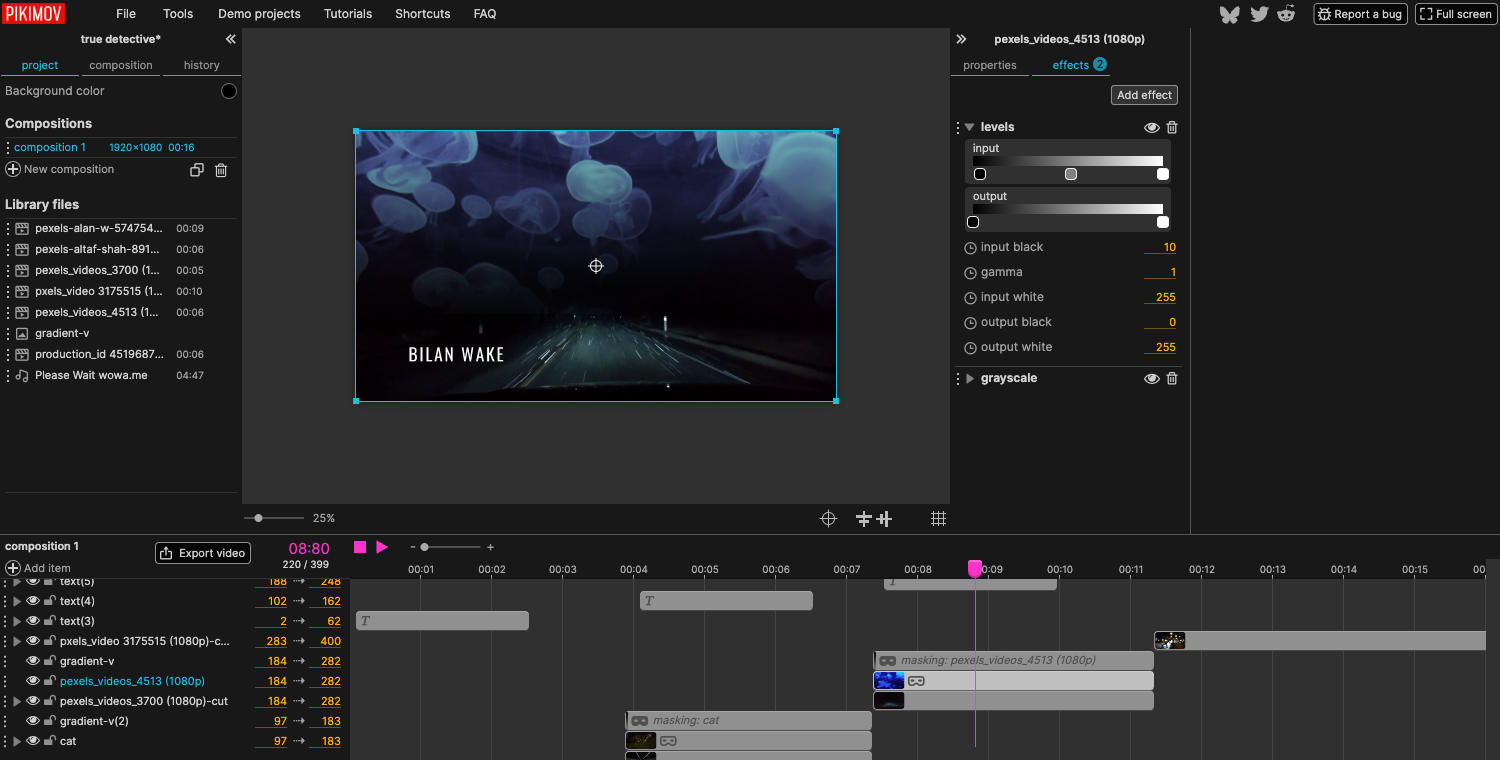Image resolution: width=1500 pixels, height=760 pixels.
Task: Hide the text(4) layer
Action: [33, 601]
